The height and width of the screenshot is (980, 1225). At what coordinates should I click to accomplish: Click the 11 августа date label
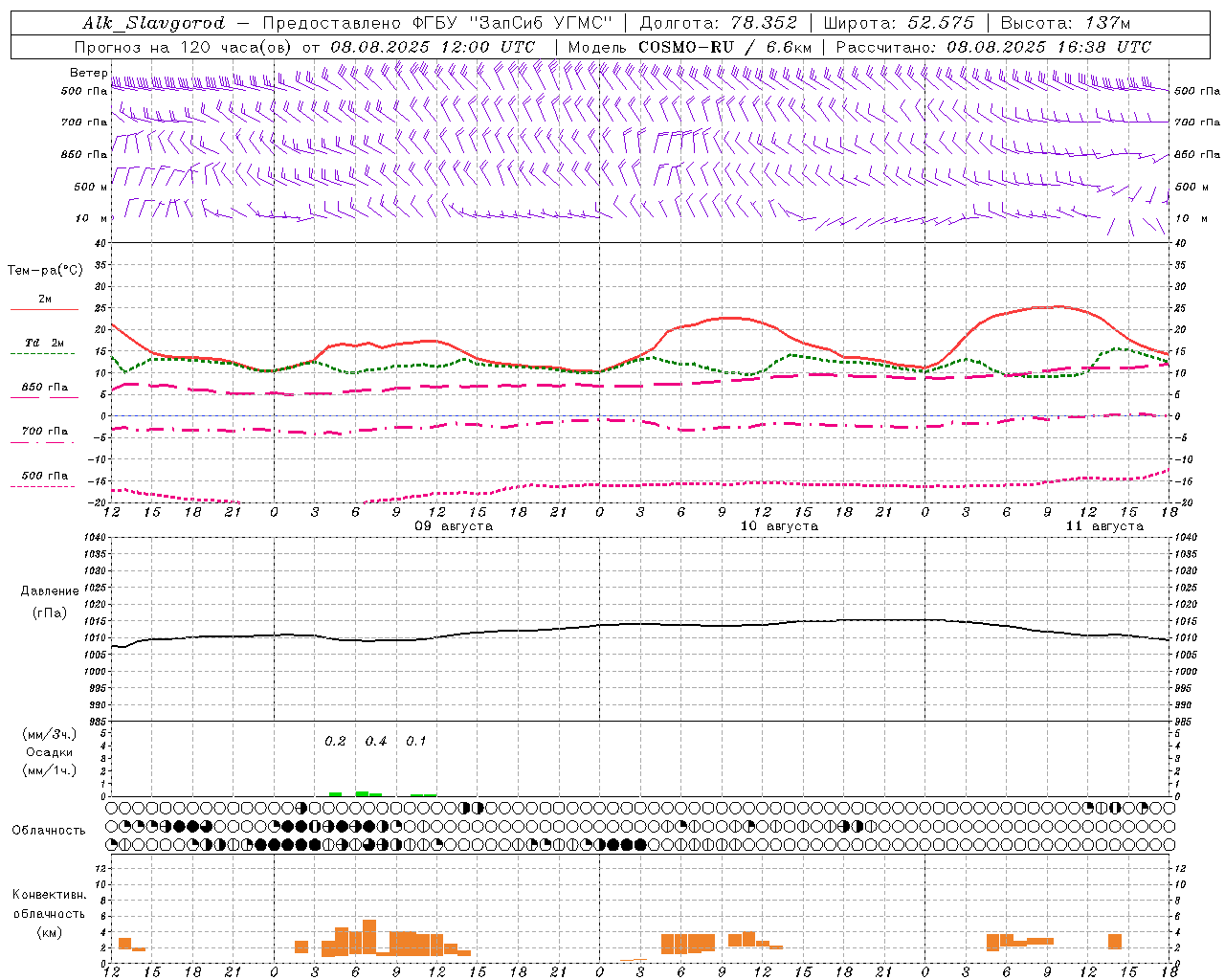tap(1104, 526)
